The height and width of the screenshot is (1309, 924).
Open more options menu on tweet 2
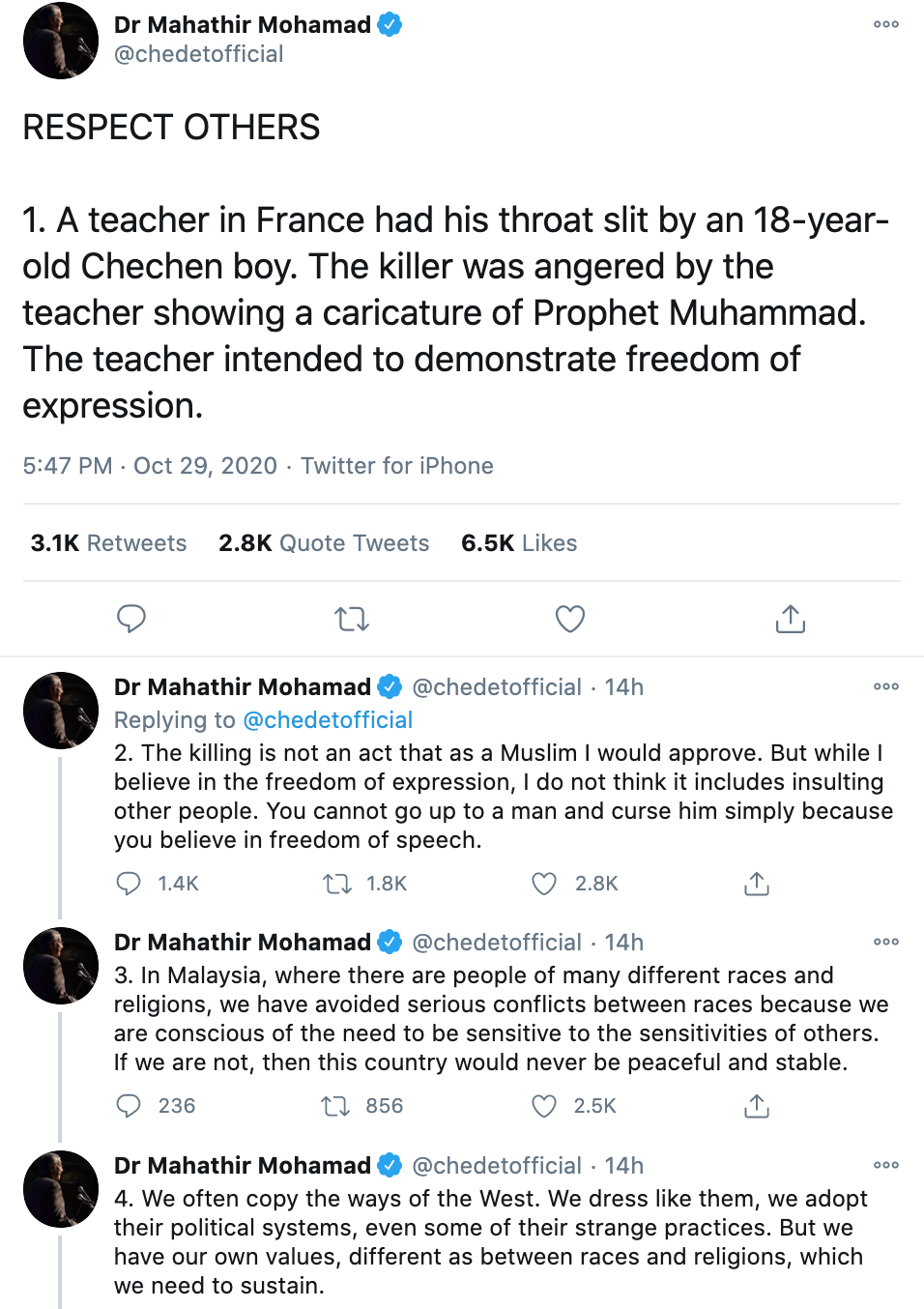coord(886,686)
